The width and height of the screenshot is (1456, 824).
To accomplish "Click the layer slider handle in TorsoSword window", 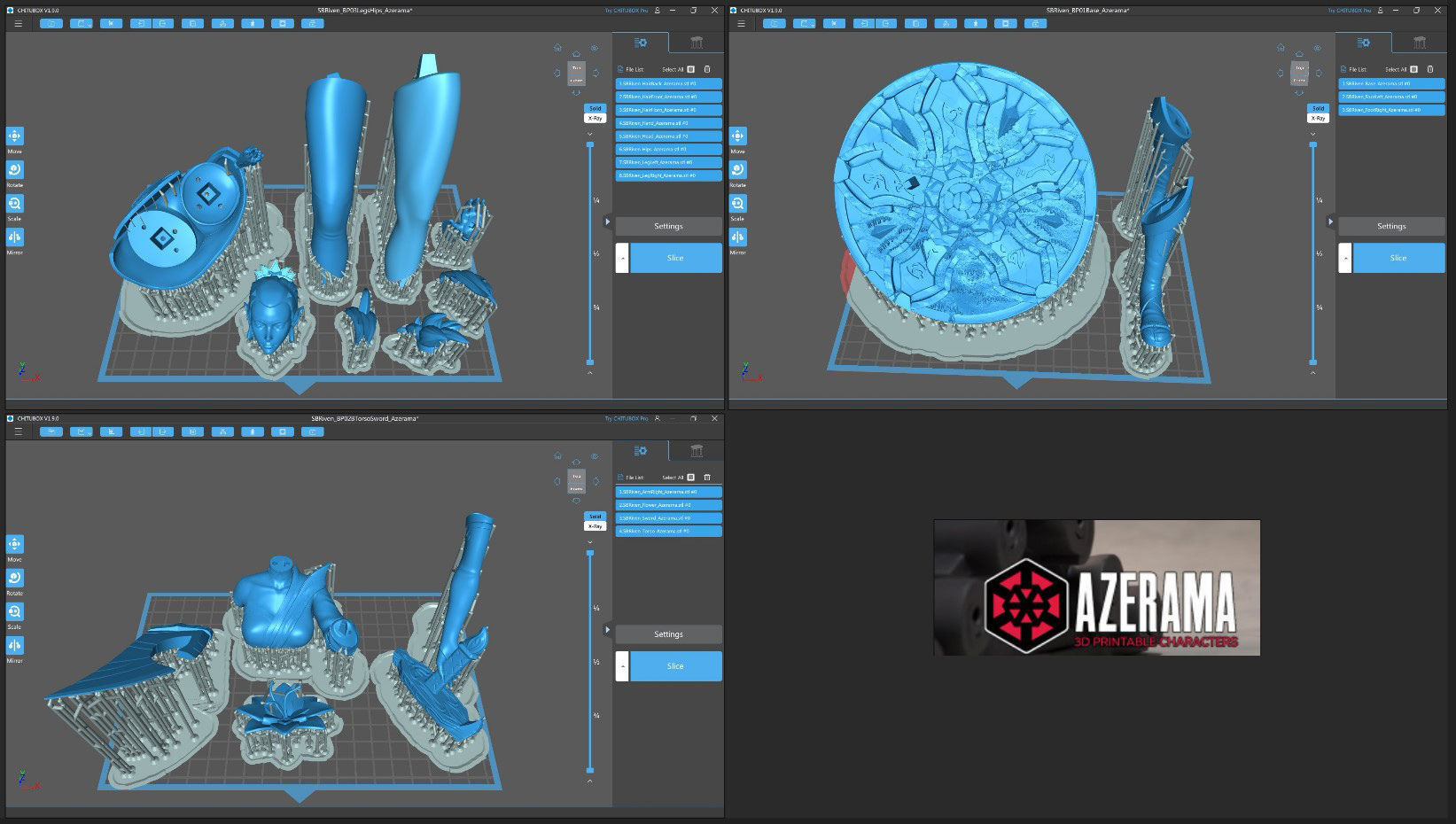I will point(590,553).
